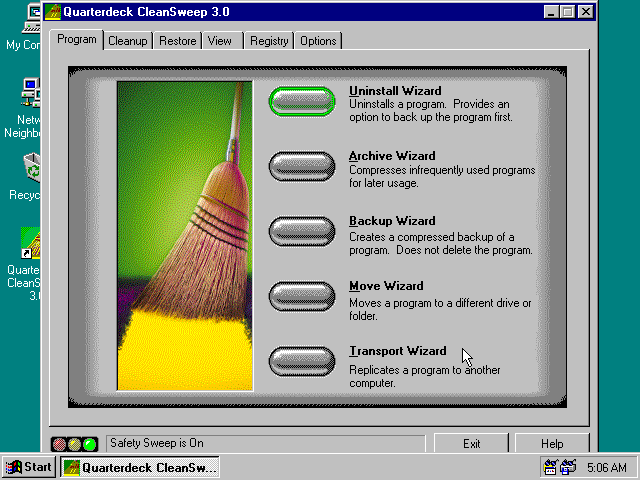The height and width of the screenshot is (480, 640).
Task: Click the first system tray icon
Action: (x=550, y=467)
